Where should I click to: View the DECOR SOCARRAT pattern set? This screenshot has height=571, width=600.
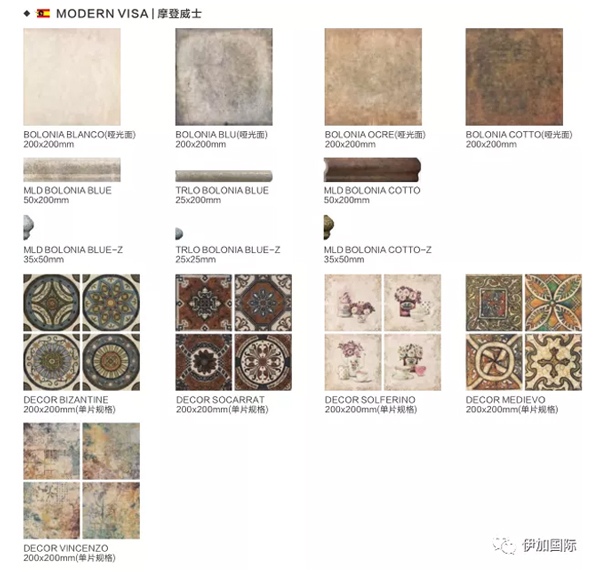click(233, 332)
